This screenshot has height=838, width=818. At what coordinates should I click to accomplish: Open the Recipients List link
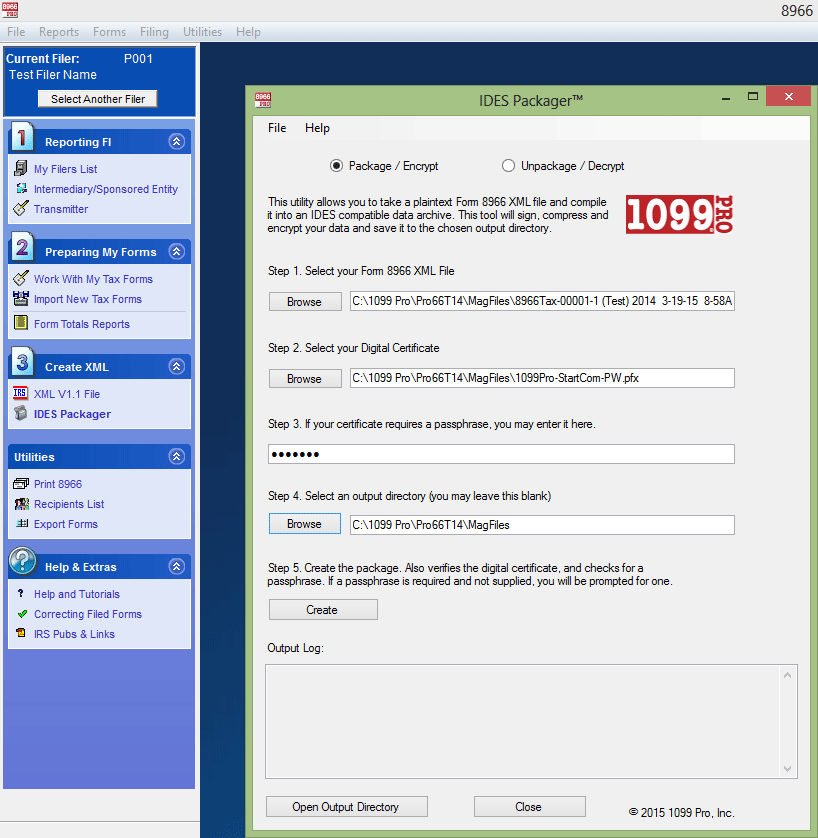click(x=69, y=504)
